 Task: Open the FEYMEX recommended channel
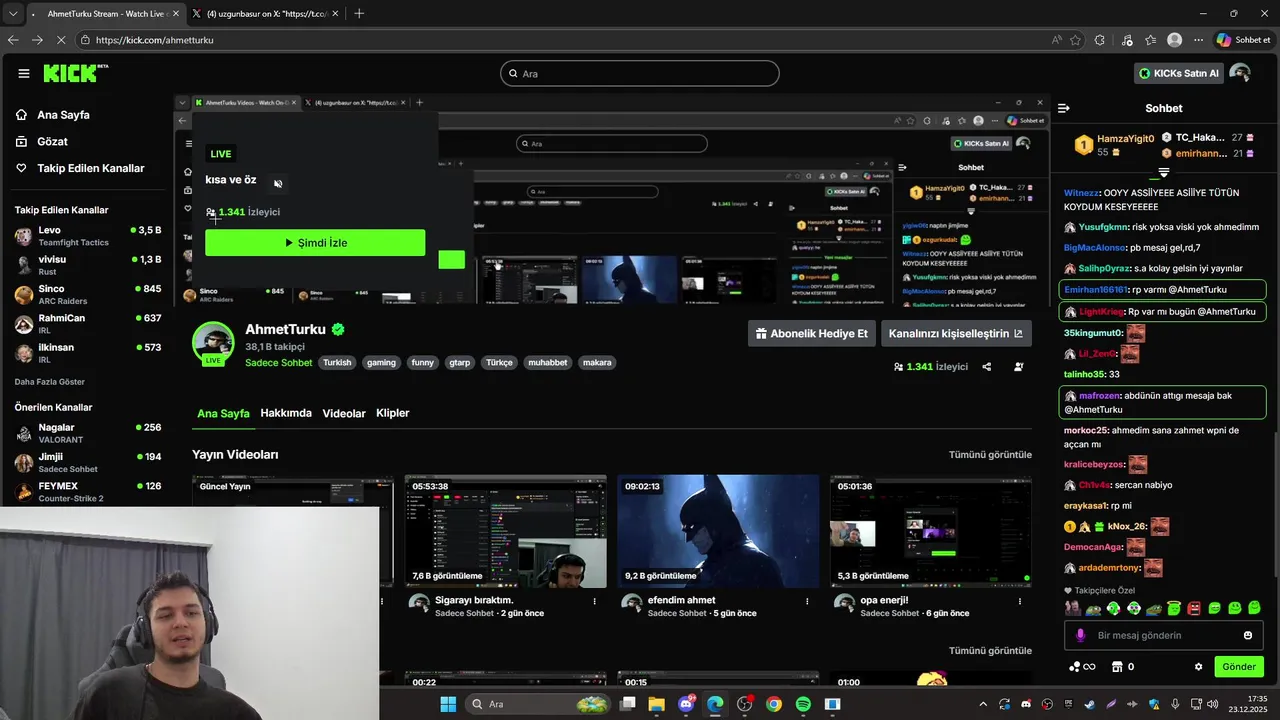(88, 491)
